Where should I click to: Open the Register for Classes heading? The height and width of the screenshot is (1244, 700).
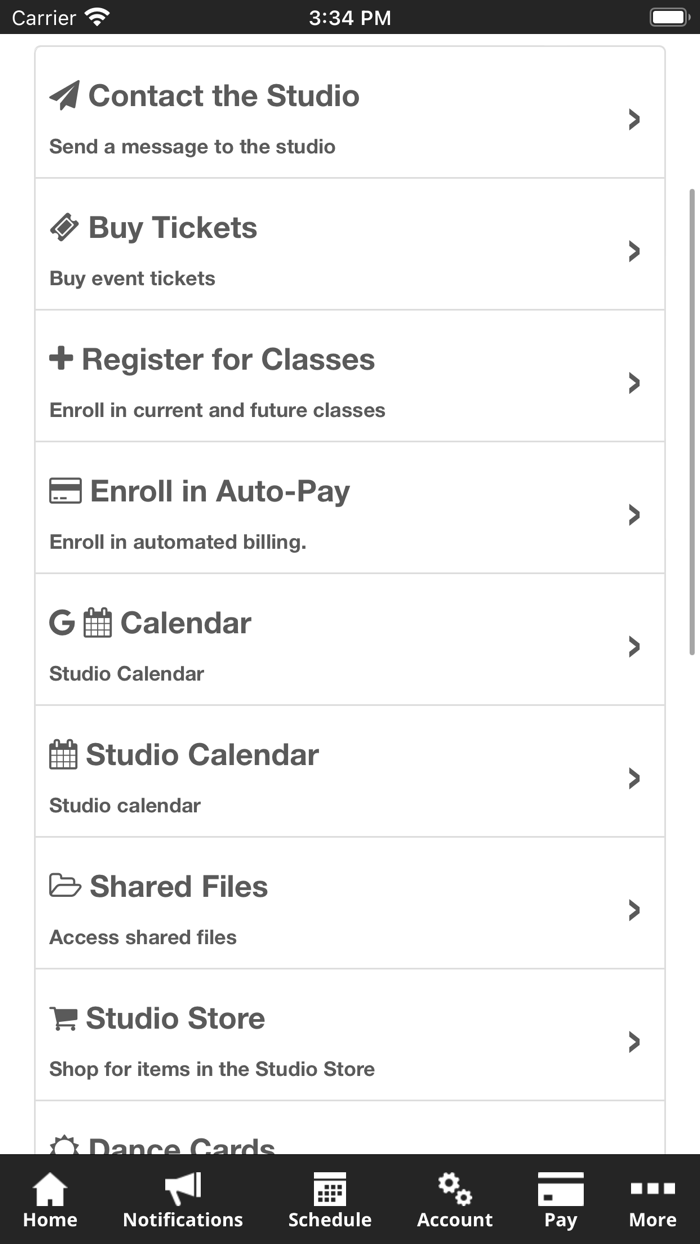coord(228,360)
